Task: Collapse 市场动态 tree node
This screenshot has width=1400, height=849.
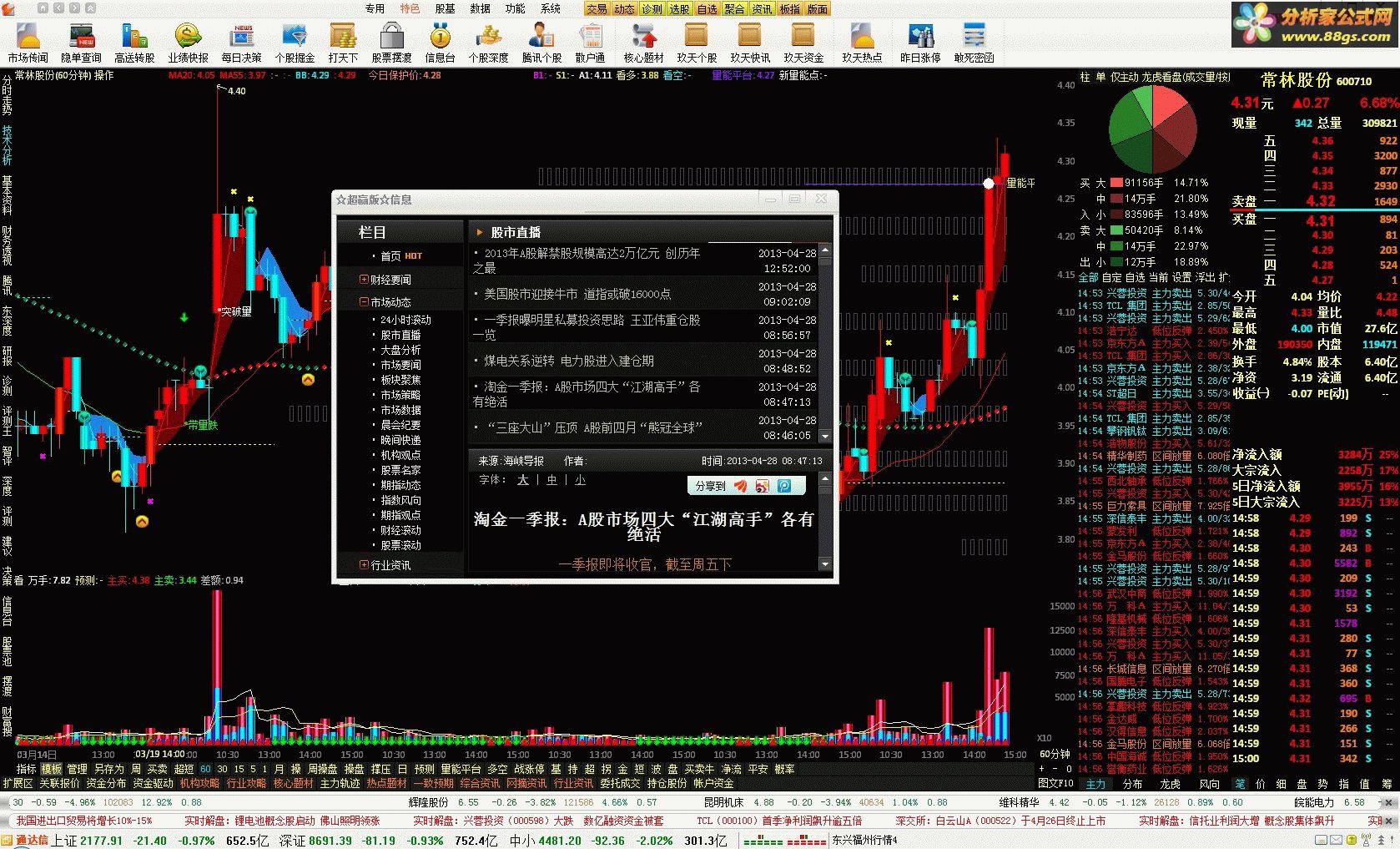Action: tap(364, 302)
